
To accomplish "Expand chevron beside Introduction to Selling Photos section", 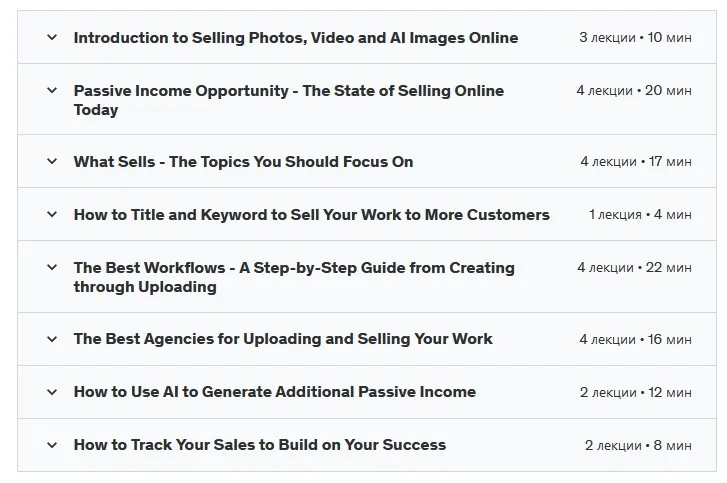I will click(x=52, y=37).
